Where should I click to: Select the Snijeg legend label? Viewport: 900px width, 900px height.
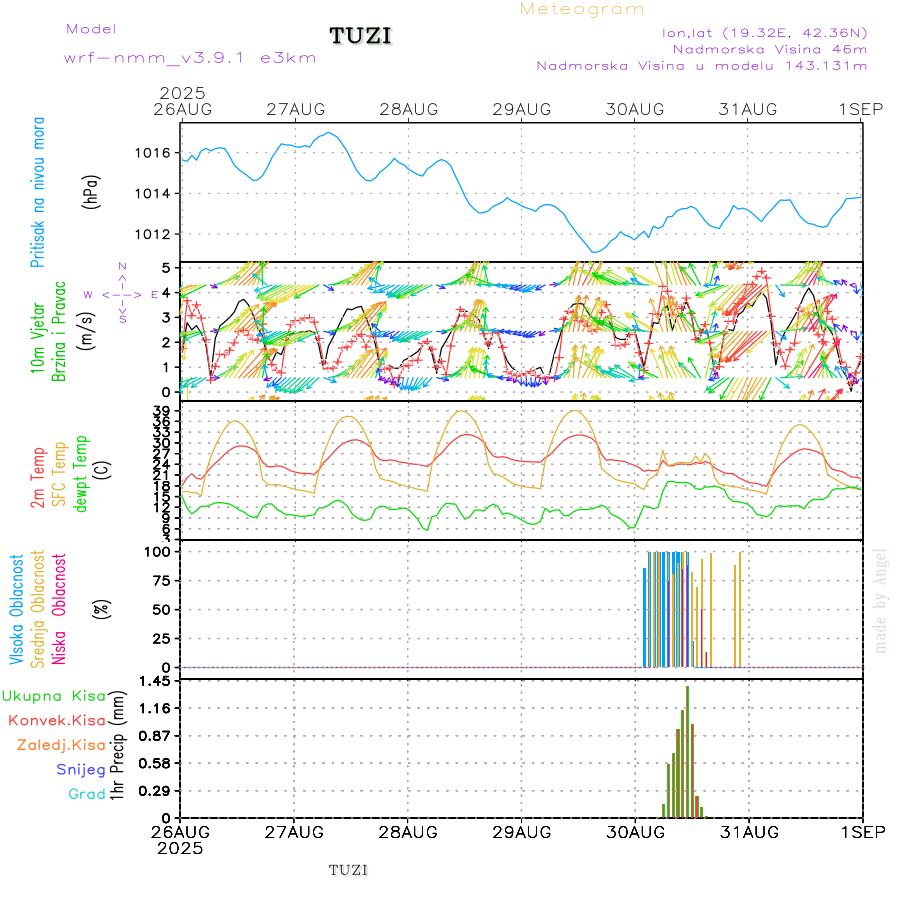pyautogui.click(x=81, y=770)
